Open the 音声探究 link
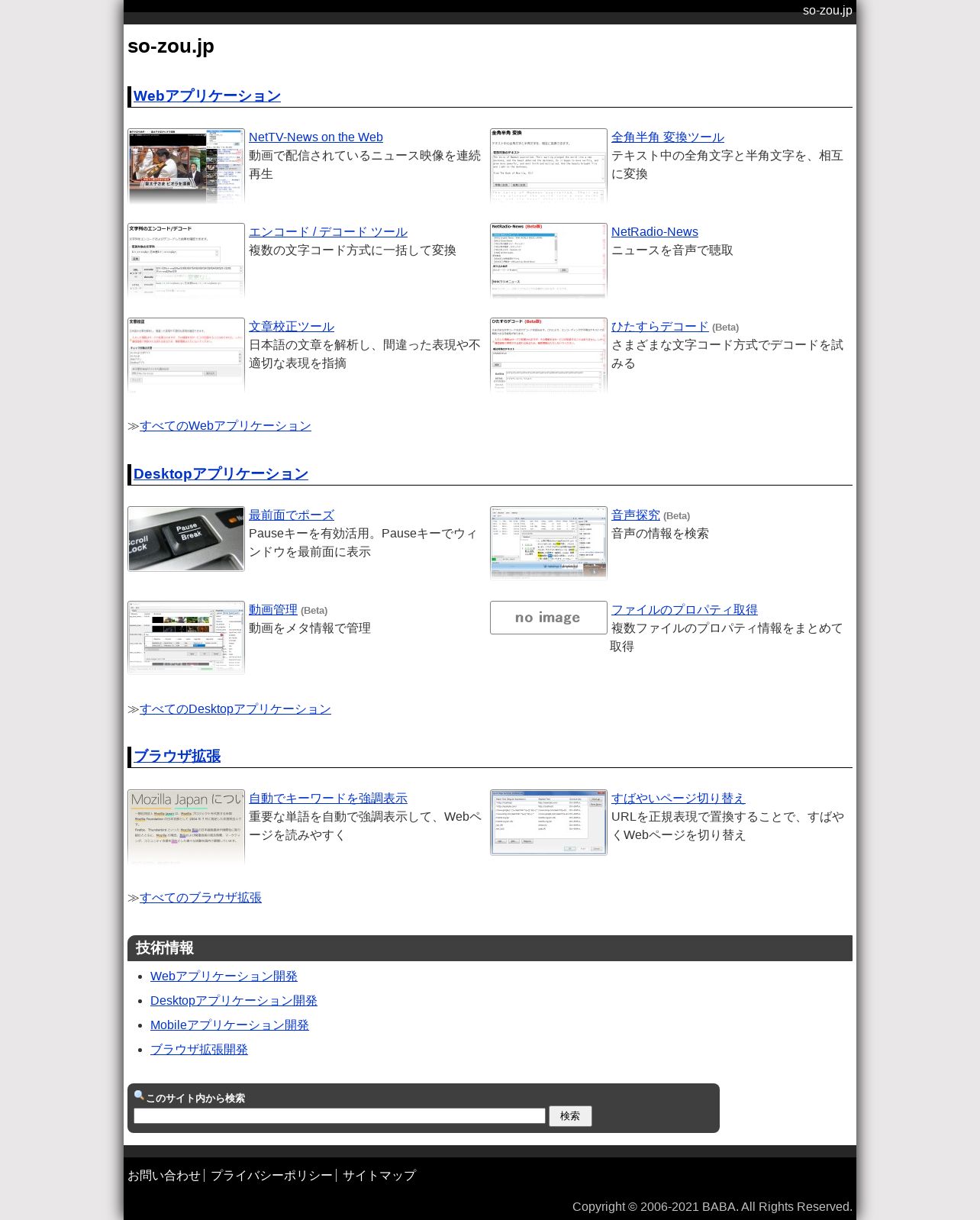980x1220 pixels. (x=636, y=515)
